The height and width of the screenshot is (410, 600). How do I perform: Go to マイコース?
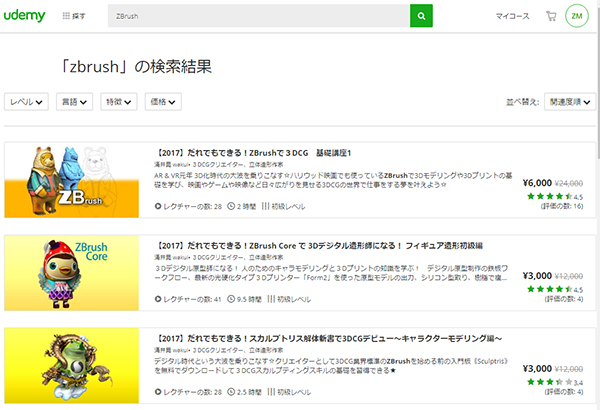[x=513, y=17]
